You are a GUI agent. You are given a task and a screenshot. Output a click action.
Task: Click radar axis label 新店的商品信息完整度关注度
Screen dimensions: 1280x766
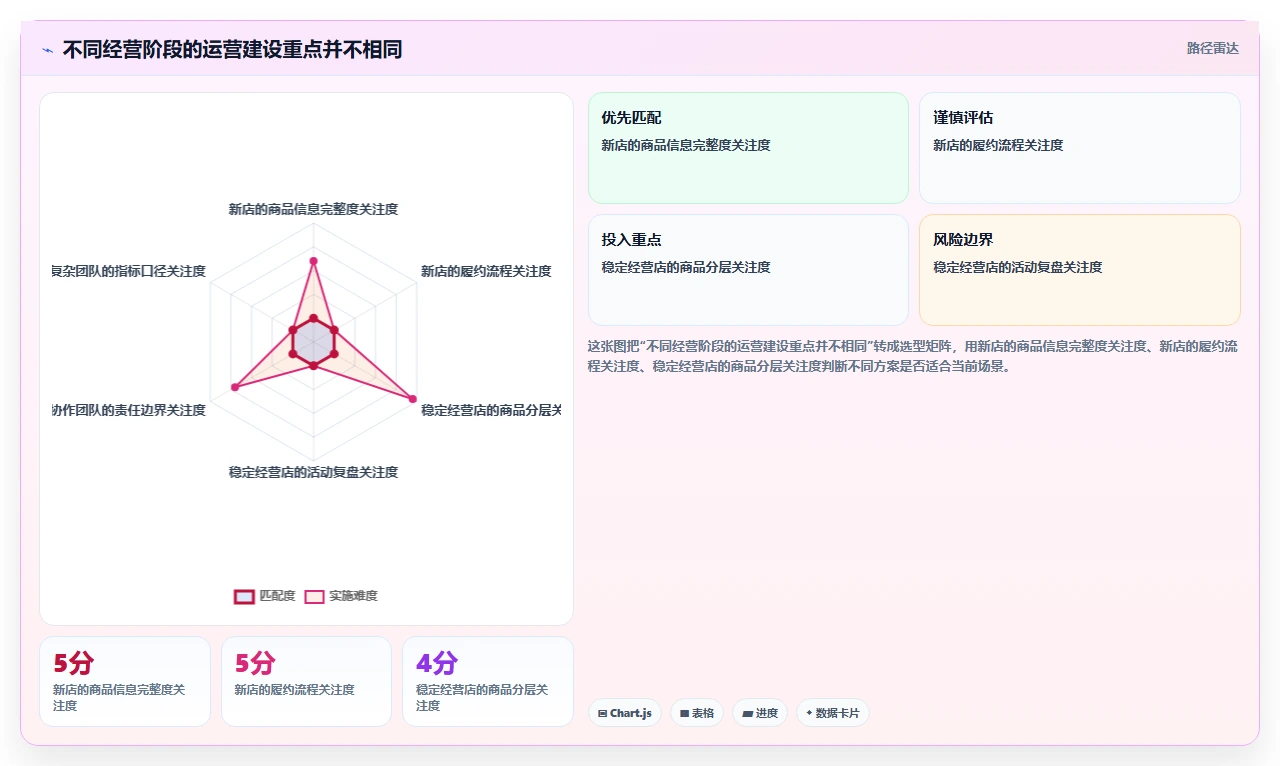(x=313, y=209)
